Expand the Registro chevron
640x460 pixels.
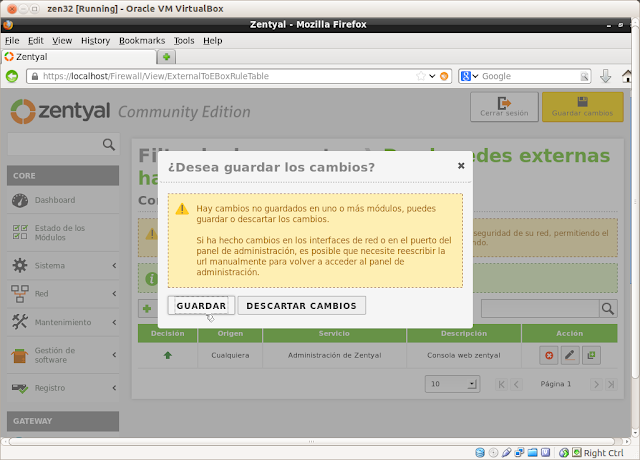tap(114, 388)
